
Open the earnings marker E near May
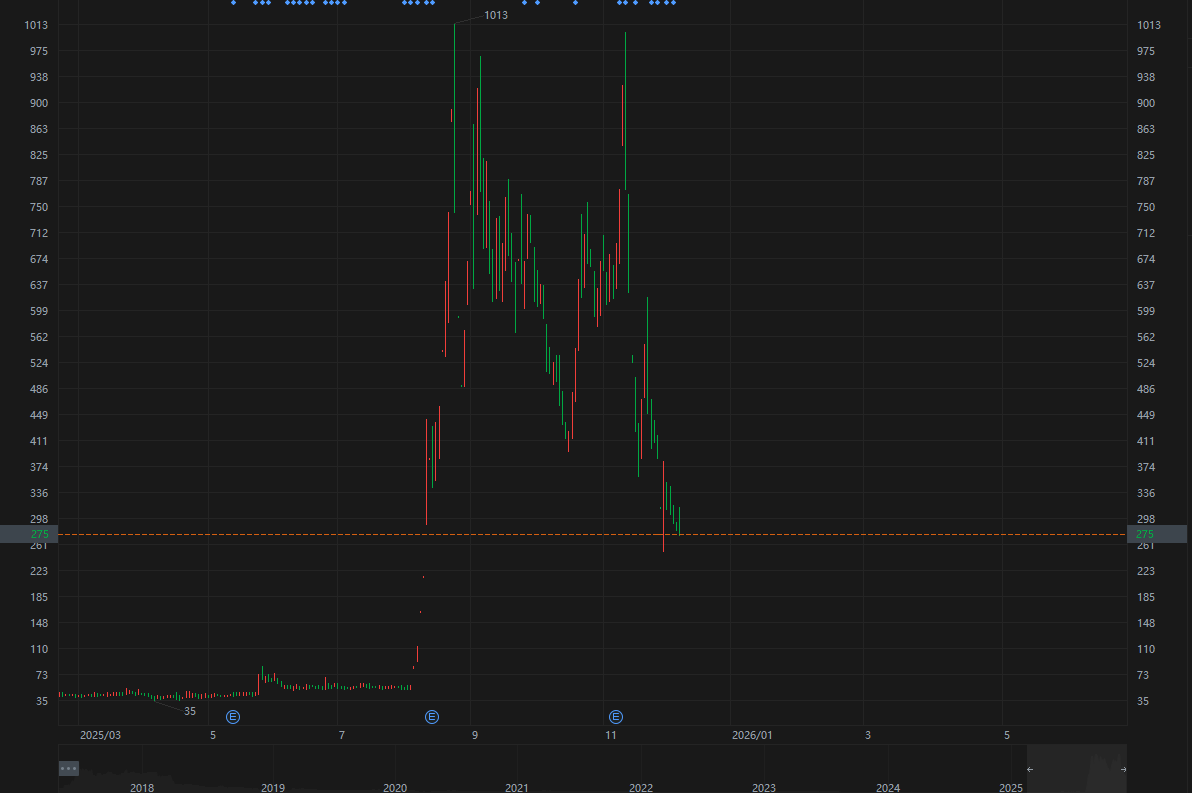pyautogui.click(x=233, y=717)
